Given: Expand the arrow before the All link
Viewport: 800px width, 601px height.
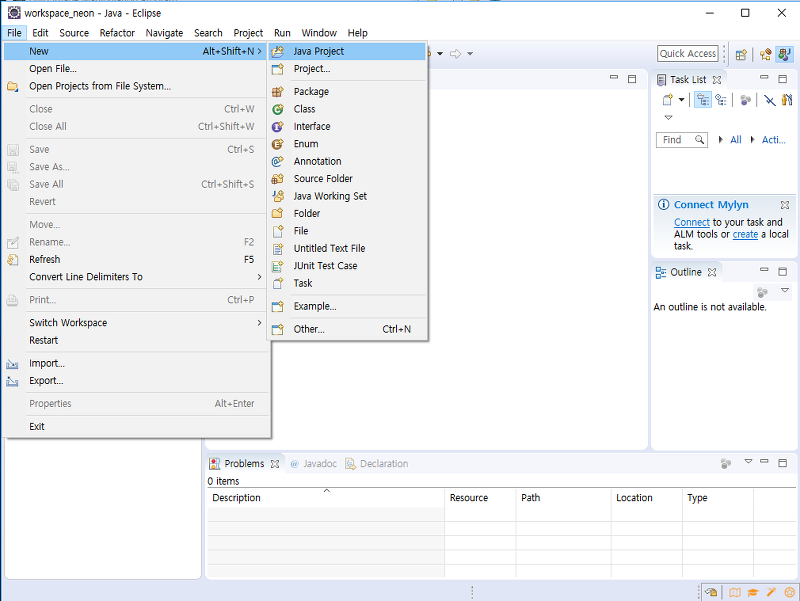Looking at the screenshot, I should tap(720, 140).
